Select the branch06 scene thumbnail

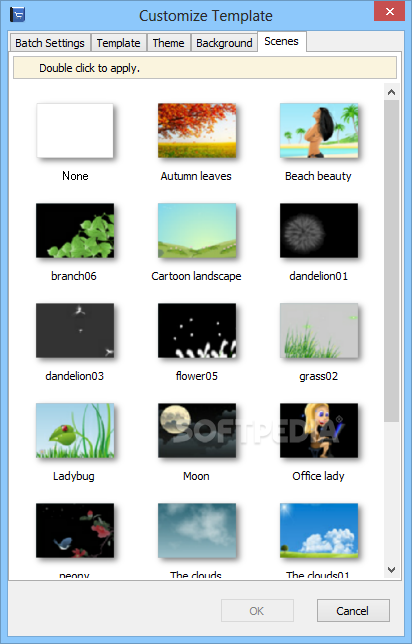coord(75,230)
